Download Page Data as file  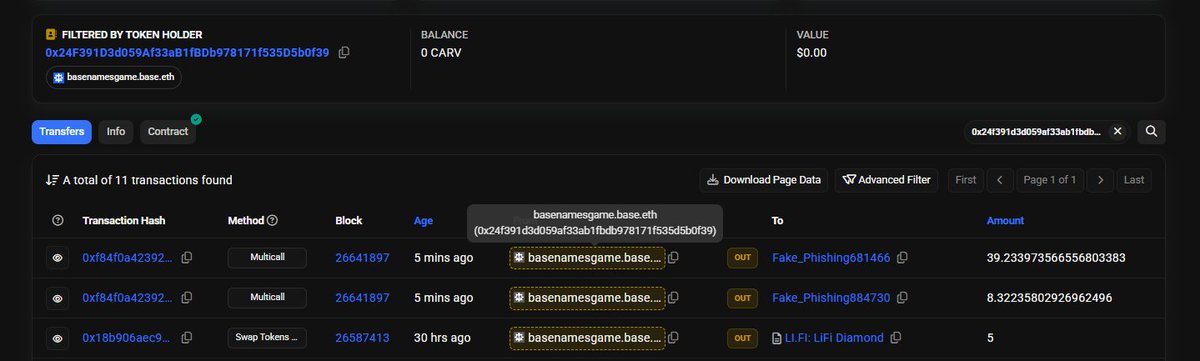764,180
